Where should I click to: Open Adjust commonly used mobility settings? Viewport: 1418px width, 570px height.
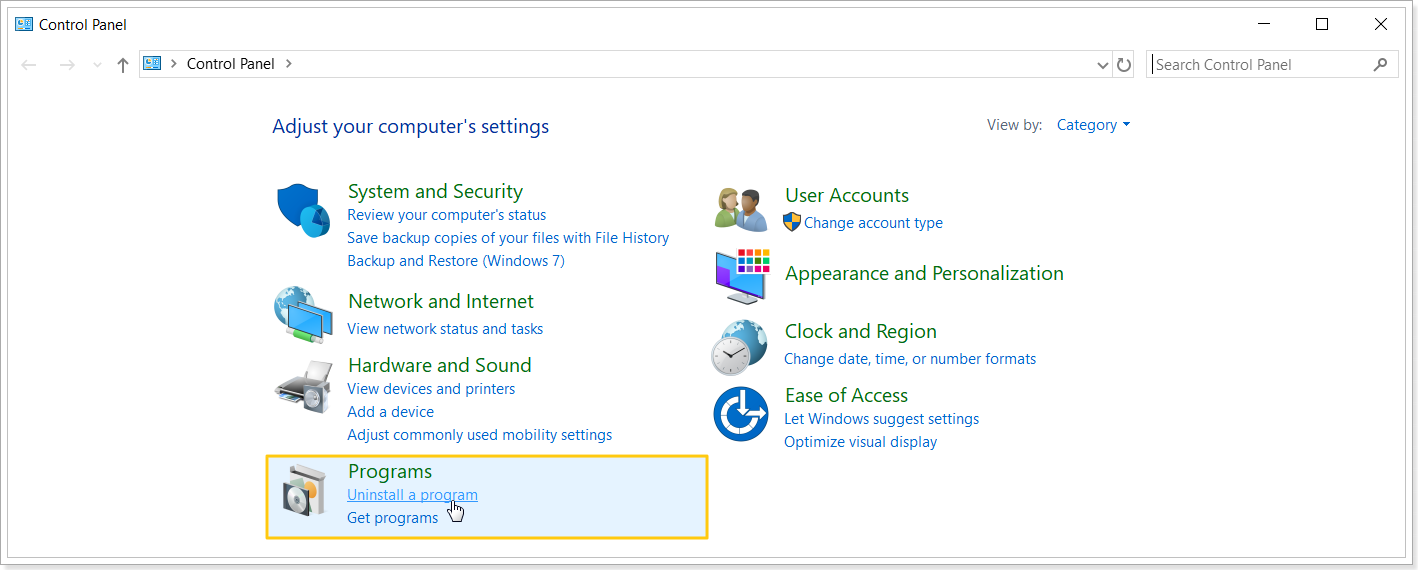pos(479,435)
